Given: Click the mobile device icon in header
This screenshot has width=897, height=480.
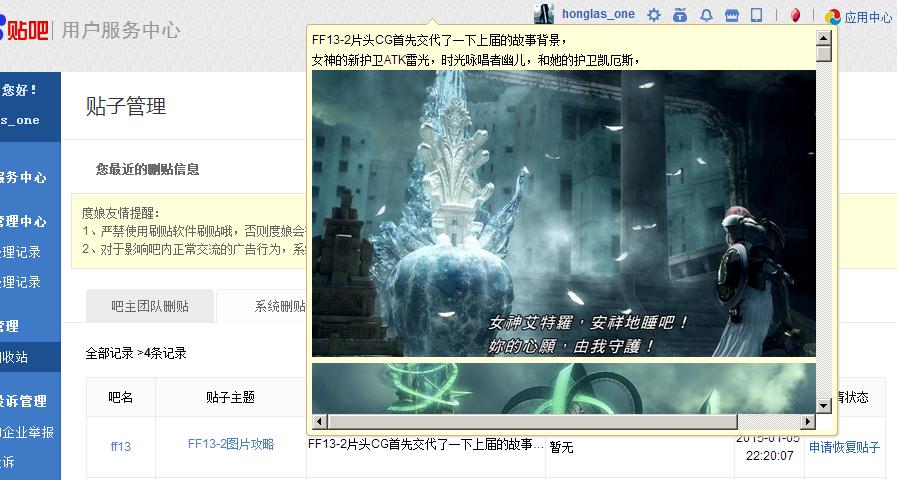Looking at the screenshot, I should 756,15.
